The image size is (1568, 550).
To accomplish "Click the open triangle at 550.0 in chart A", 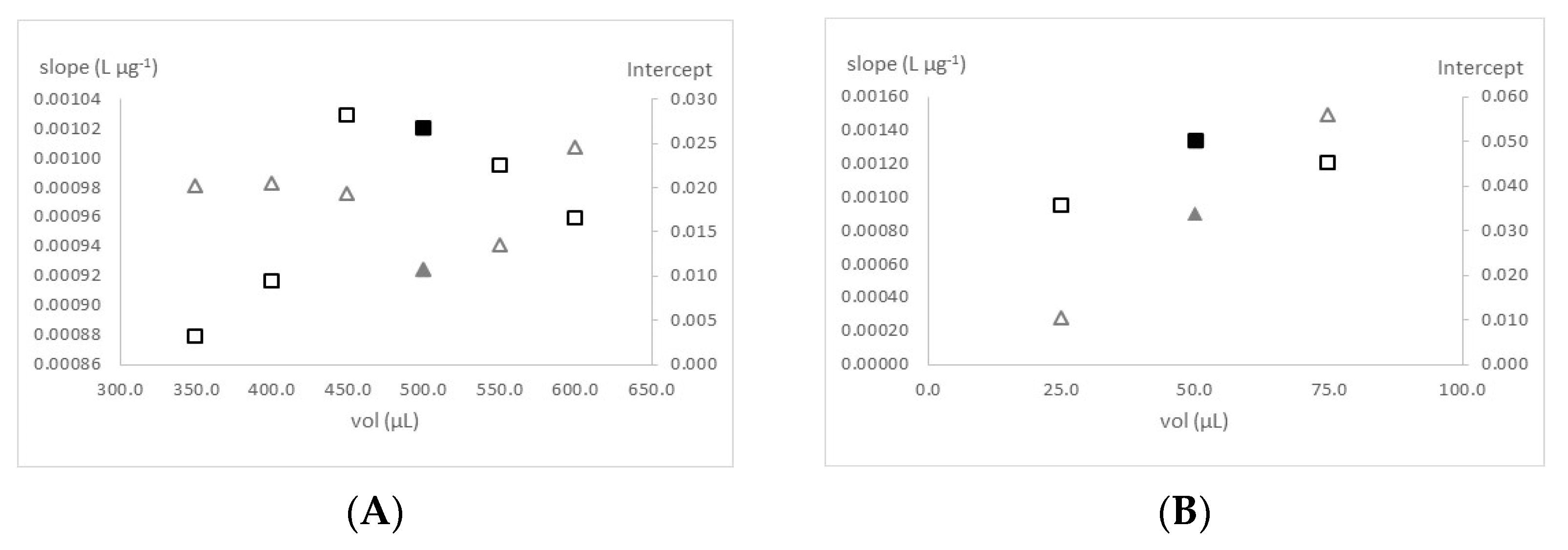I will (x=500, y=245).
